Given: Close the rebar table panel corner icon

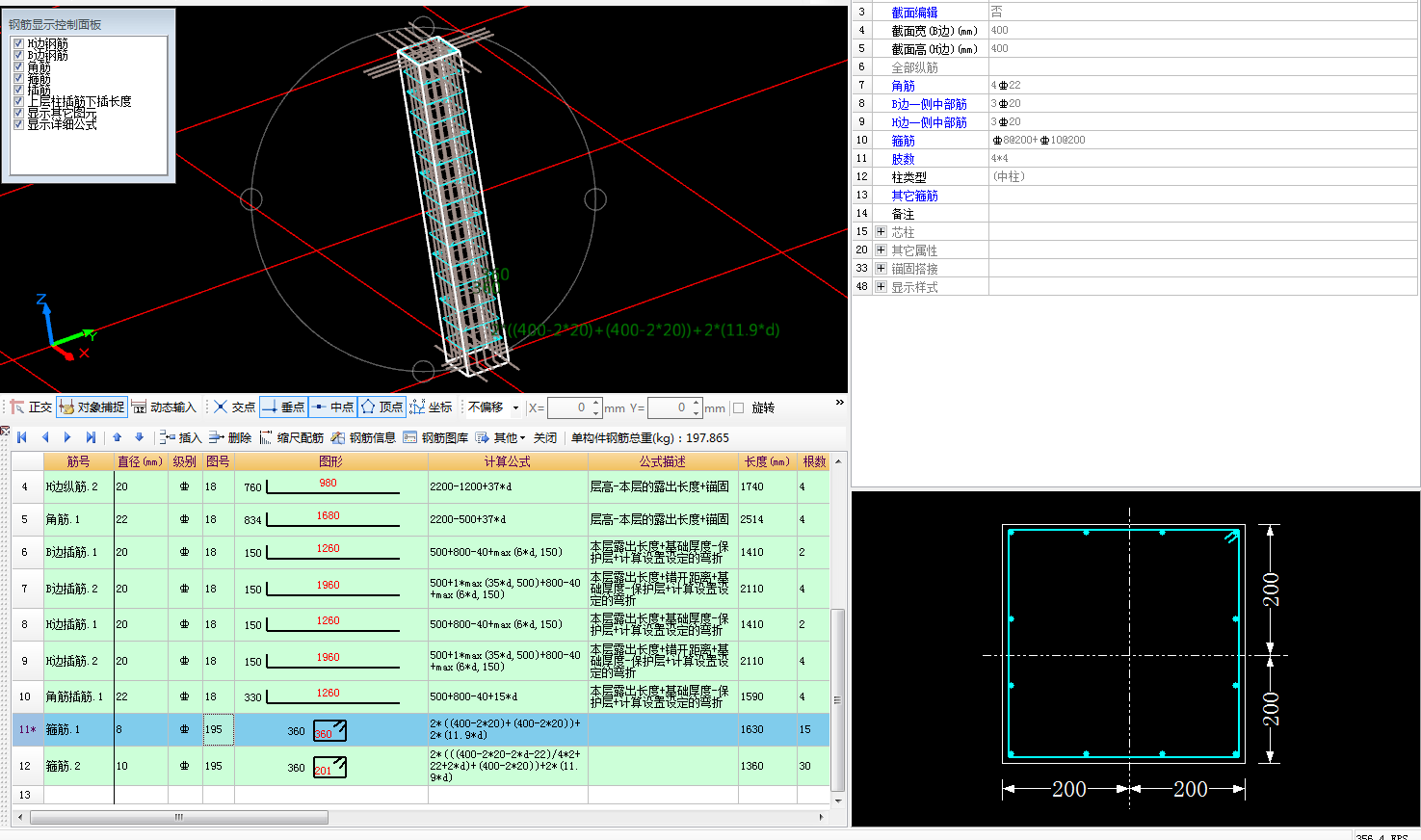Looking at the screenshot, I should 5,431.
